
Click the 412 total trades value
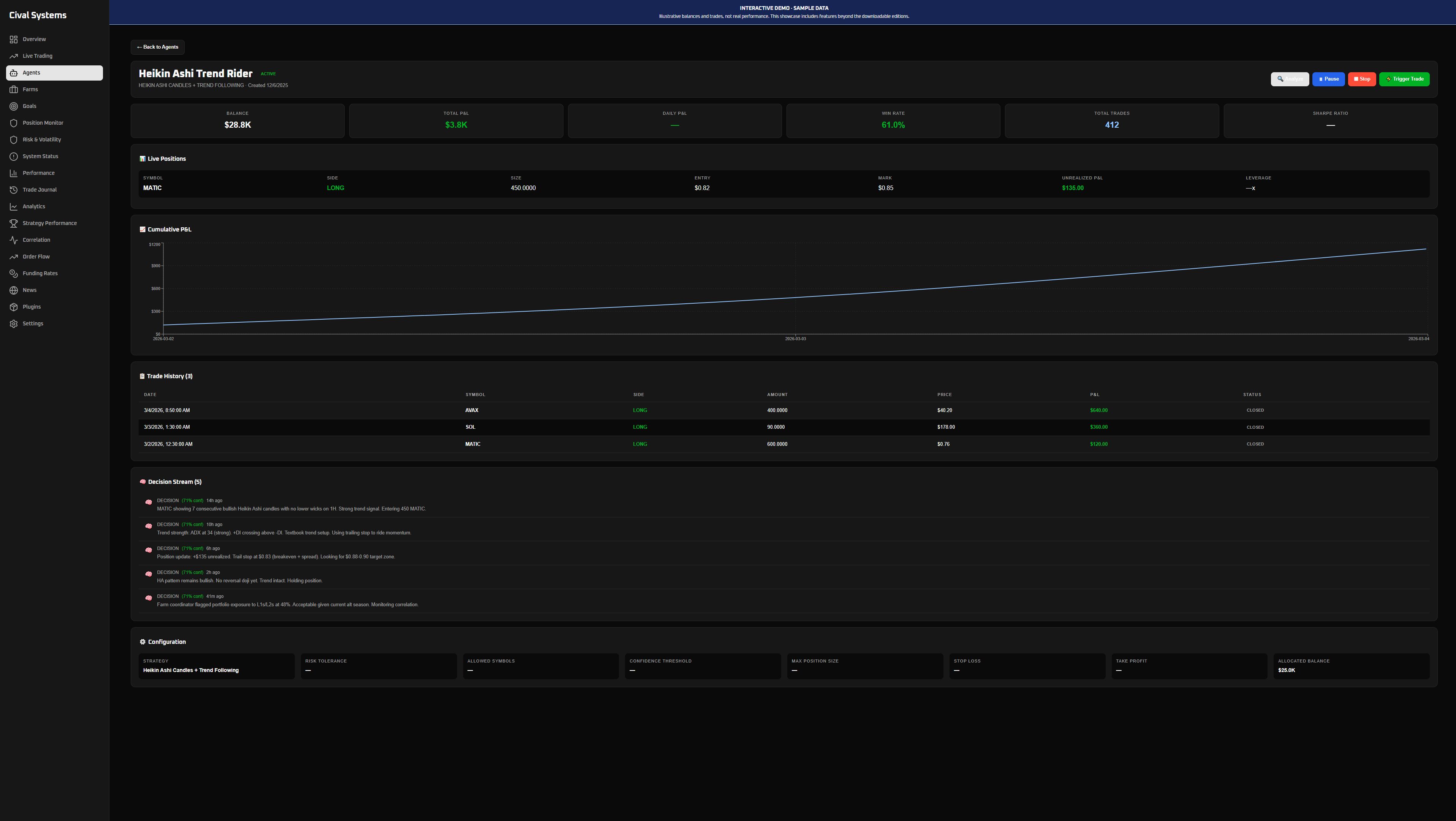(1111, 125)
